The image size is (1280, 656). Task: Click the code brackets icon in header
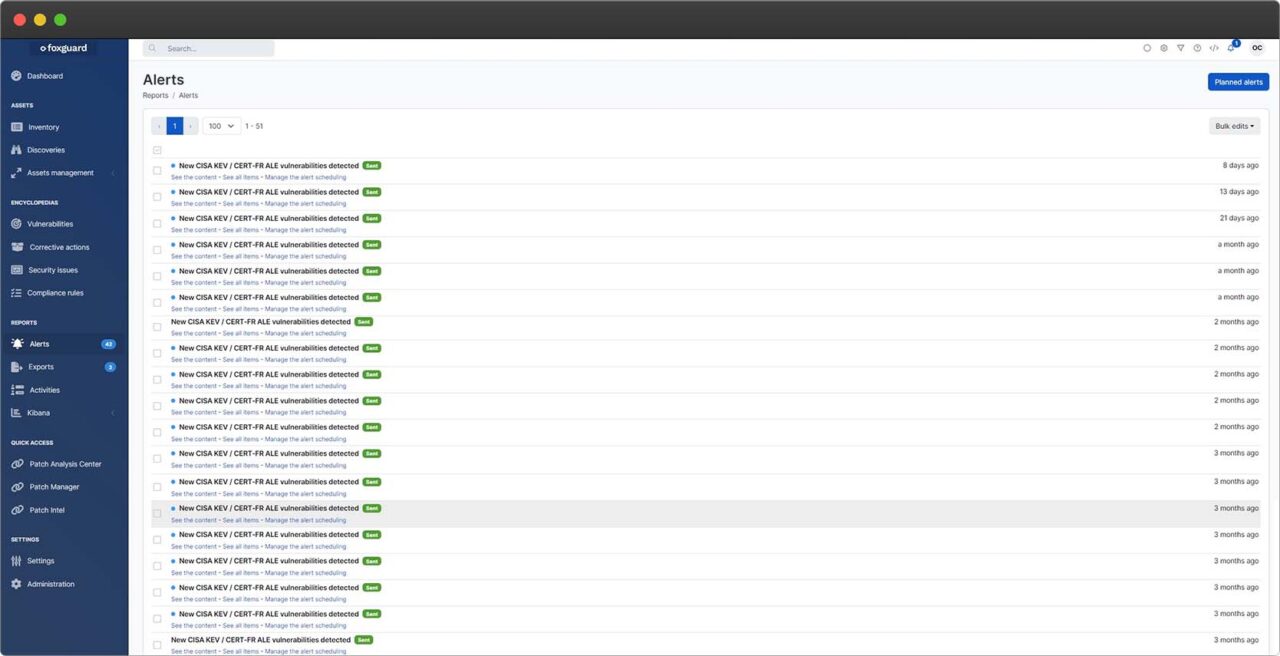(1214, 48)
